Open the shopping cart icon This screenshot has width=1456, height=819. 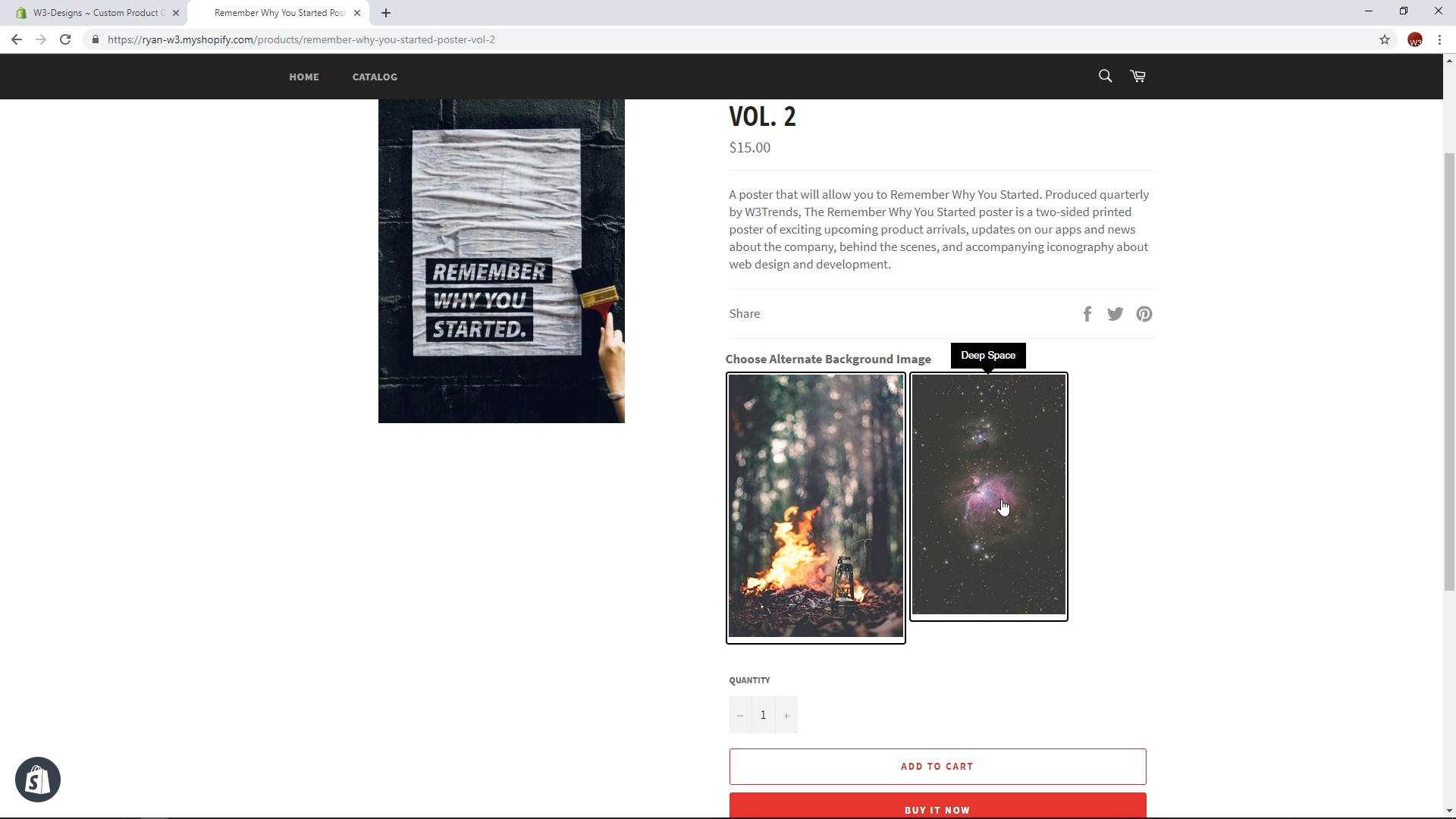[x=1137, y=76]
